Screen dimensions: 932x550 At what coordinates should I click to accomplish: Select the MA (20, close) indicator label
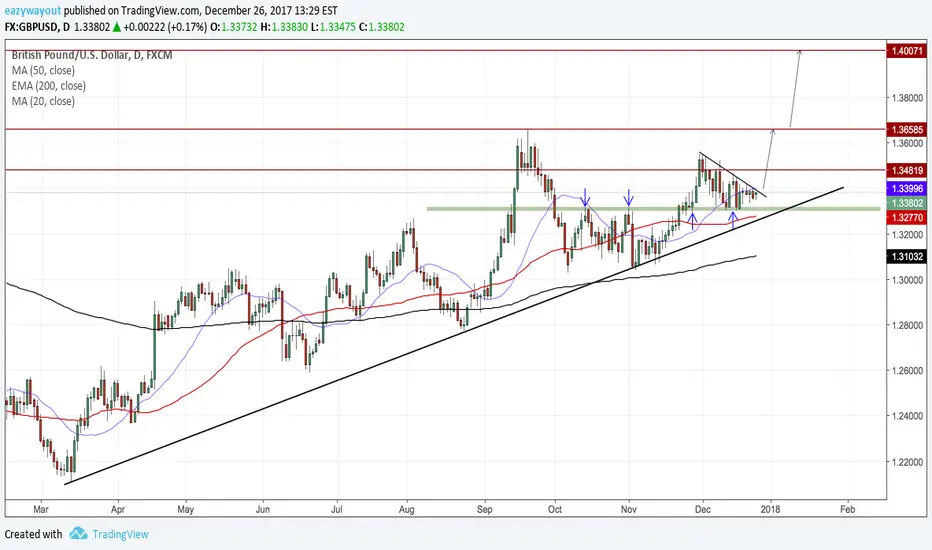coord(43,101)
